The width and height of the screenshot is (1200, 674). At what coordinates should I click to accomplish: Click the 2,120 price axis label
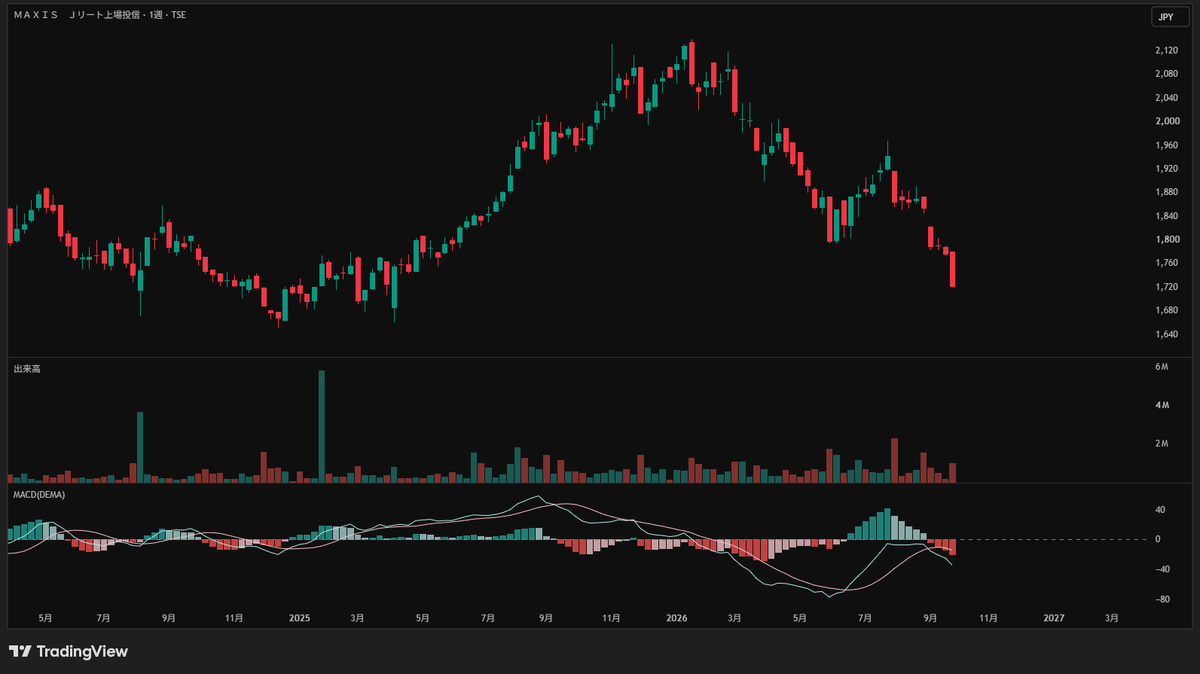pos(1165,50)
